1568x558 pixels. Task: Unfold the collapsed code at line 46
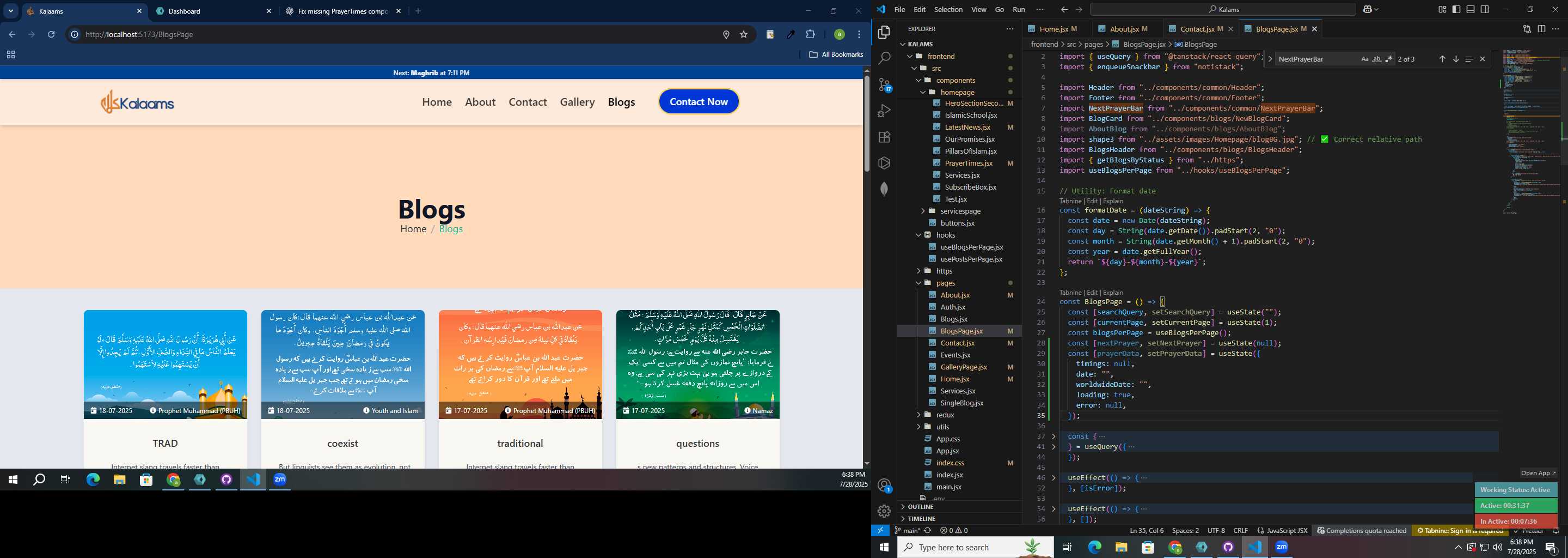pos(1053,478)
